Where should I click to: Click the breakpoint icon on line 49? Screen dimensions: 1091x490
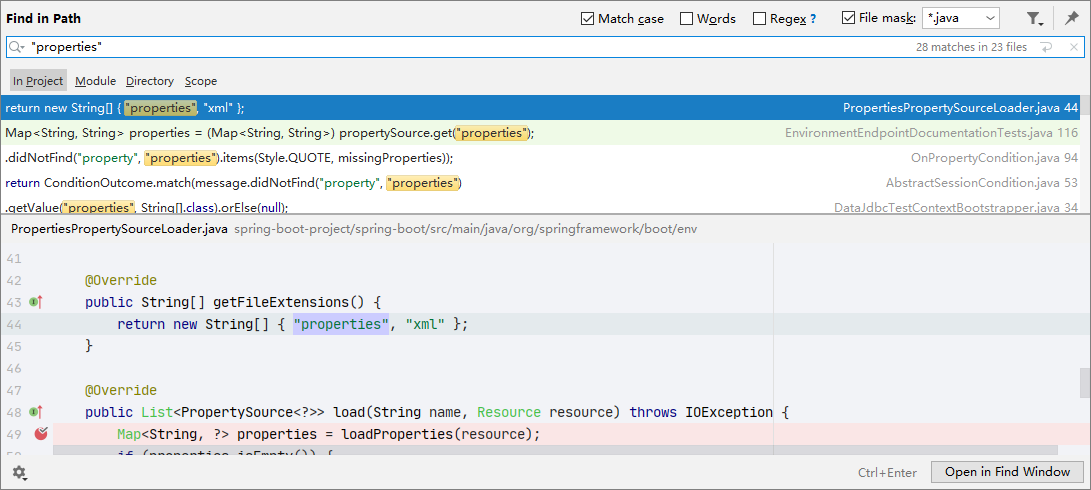41,434
